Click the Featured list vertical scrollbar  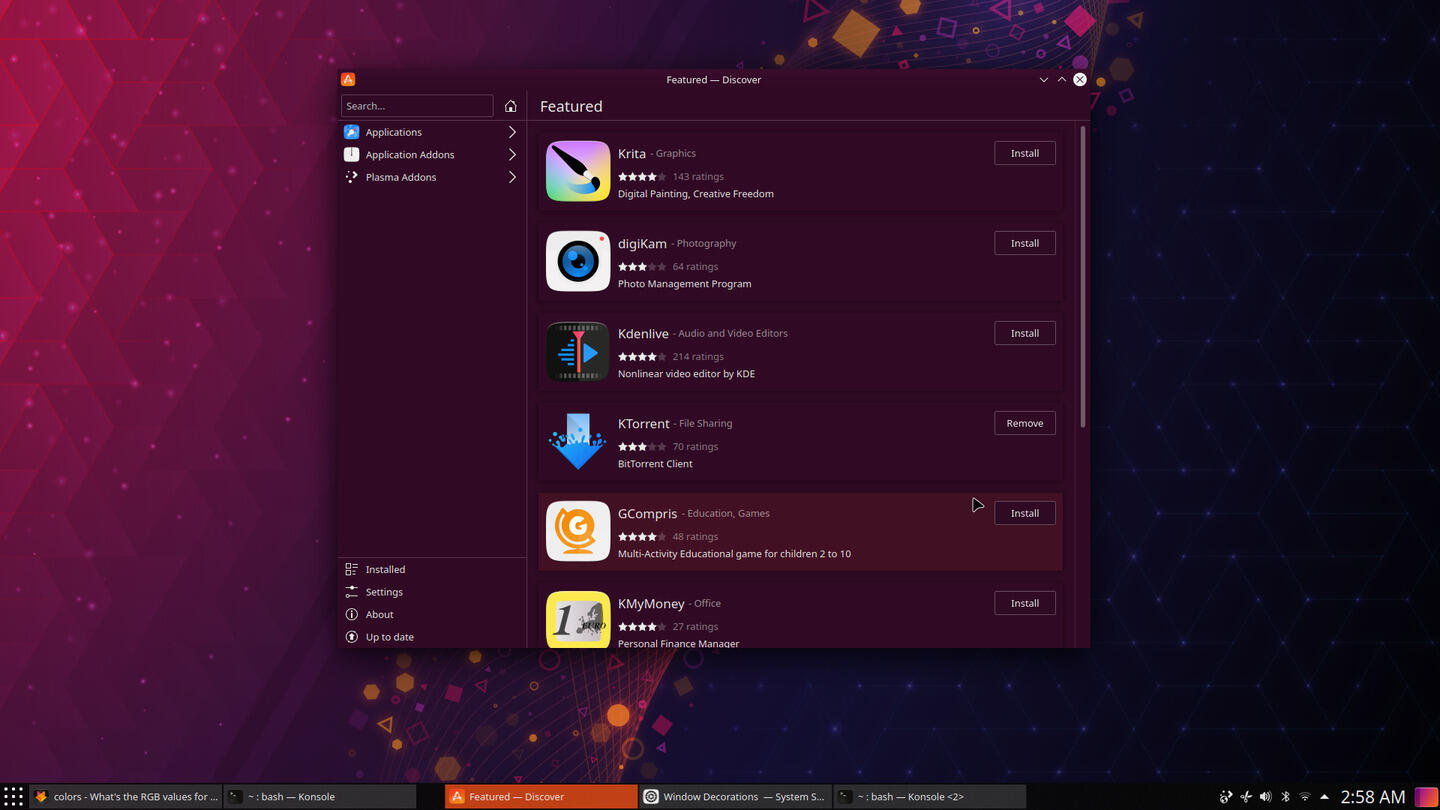(1082, 278)
